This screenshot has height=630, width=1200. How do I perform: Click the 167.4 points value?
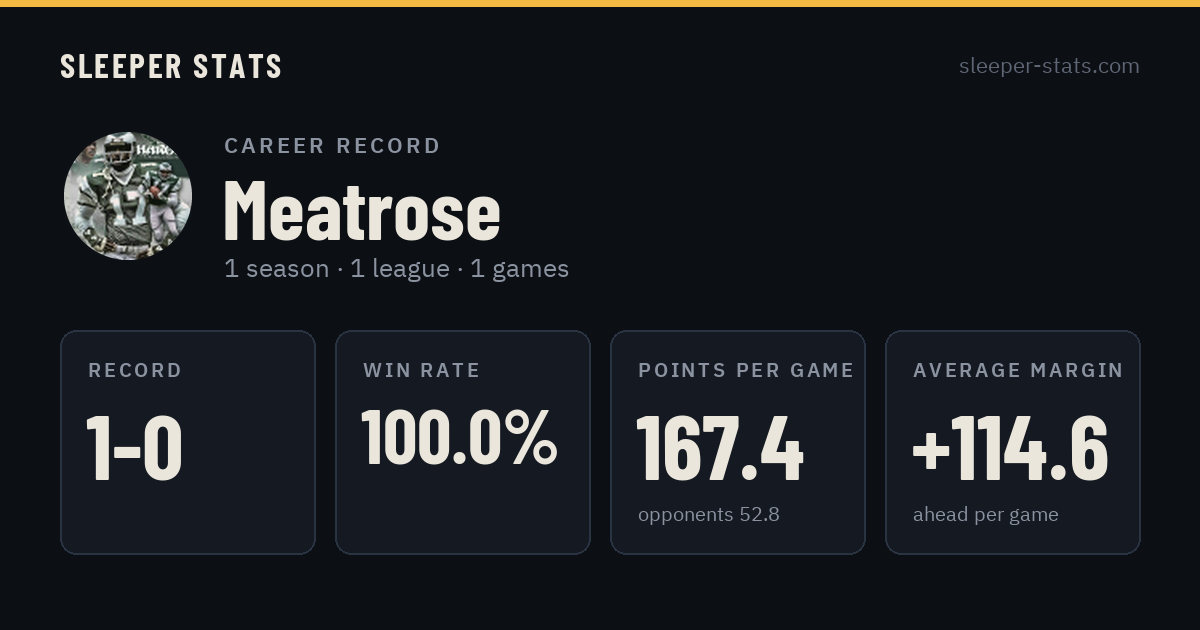(x=720, y=449)
